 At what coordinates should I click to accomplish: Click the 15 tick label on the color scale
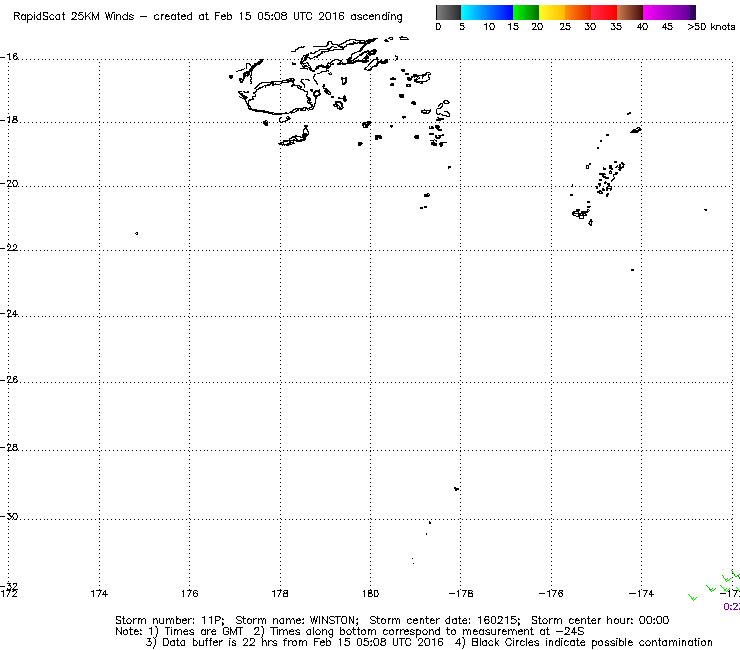coord(513,27)
